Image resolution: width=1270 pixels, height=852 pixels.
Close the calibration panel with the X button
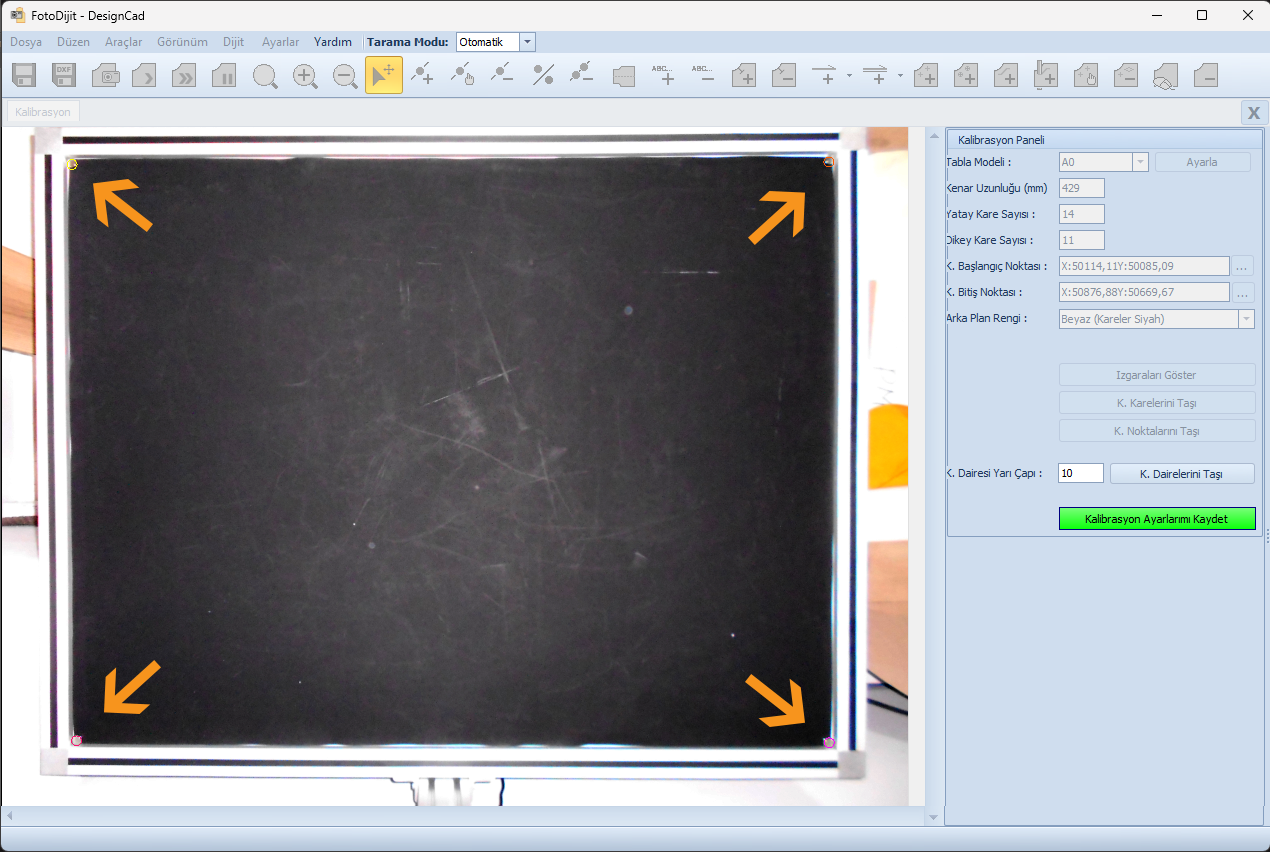click(1253, 113)
